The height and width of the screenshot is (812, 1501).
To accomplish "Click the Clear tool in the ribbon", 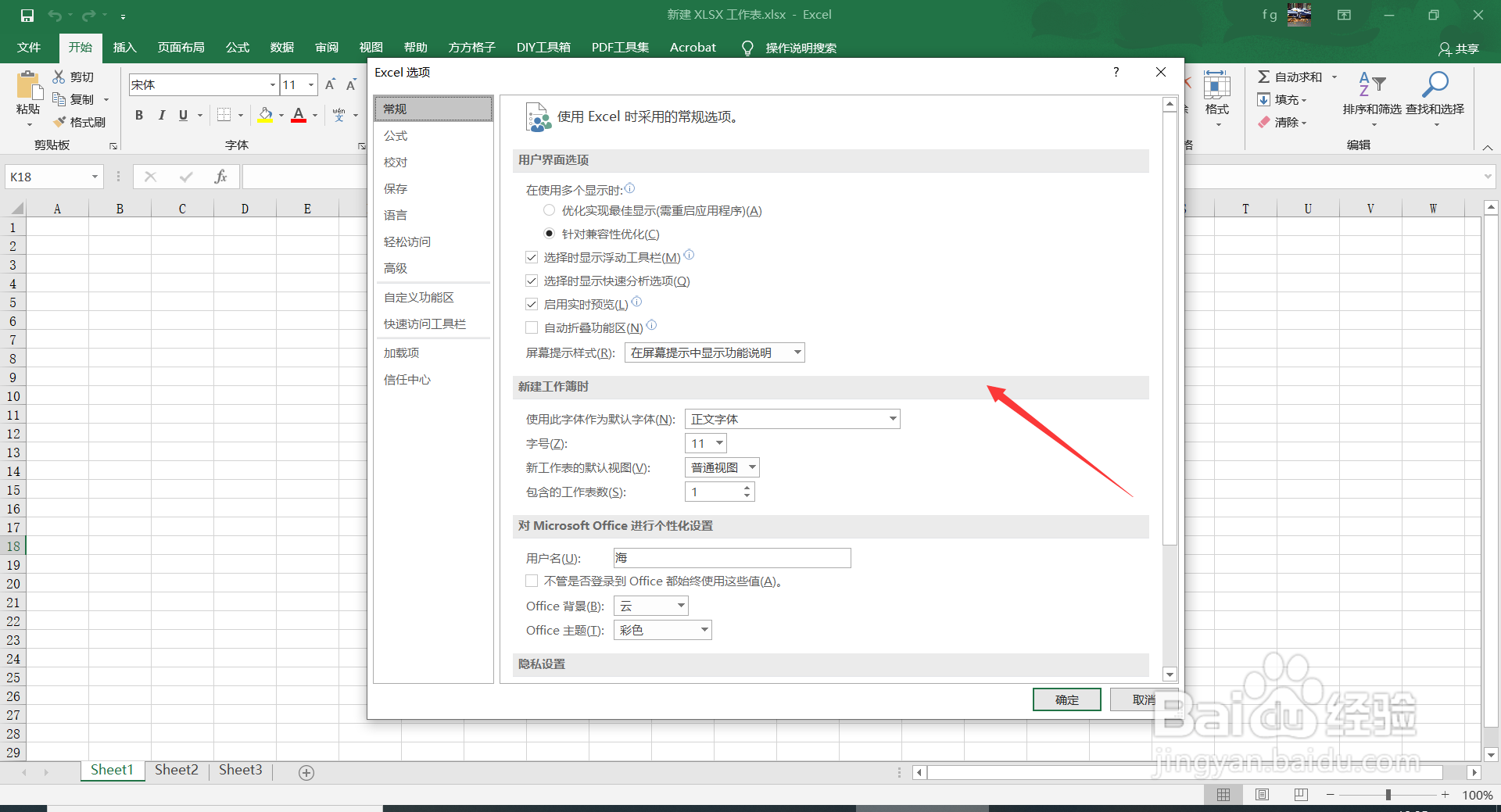I will [x=1284, y=122].
